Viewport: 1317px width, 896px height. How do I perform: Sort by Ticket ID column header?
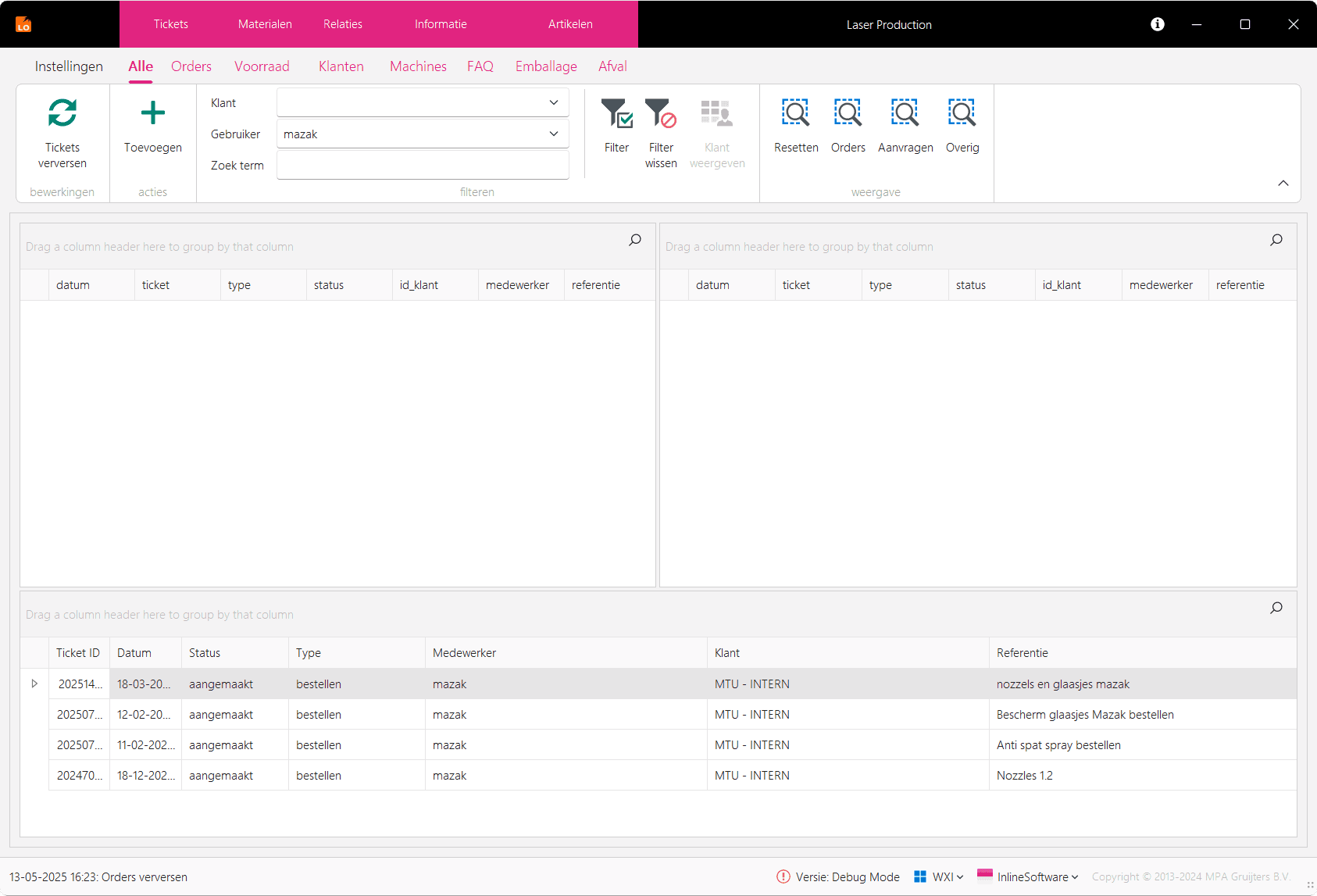click(x=79, y=653)
